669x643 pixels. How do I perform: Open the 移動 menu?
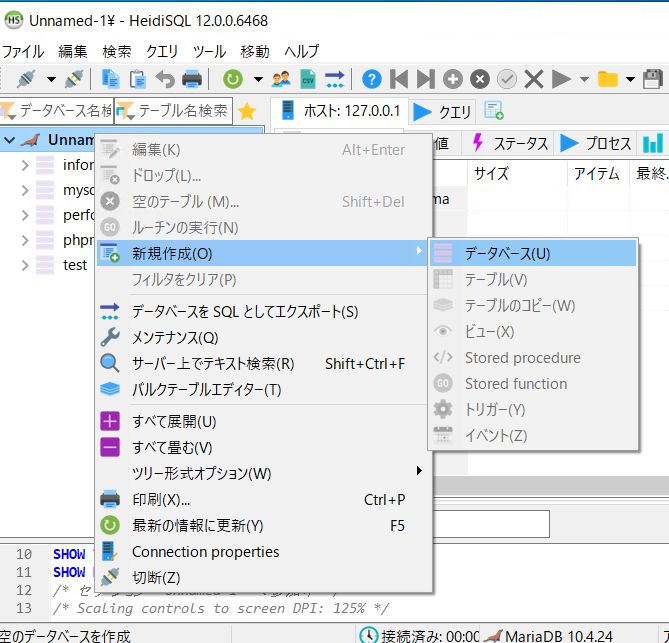255,52
